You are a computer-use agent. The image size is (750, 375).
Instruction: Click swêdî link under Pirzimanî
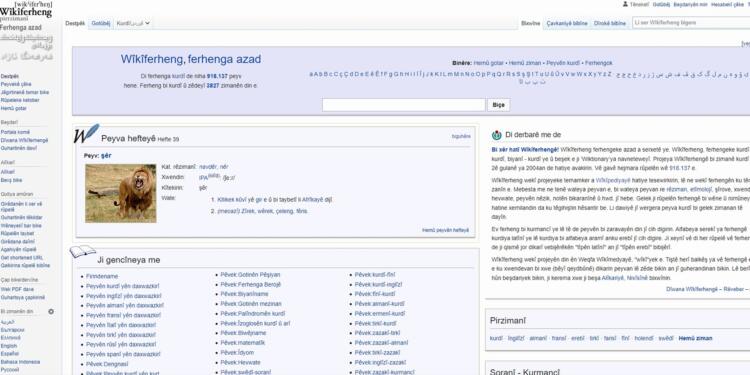[x=666, y=338]
